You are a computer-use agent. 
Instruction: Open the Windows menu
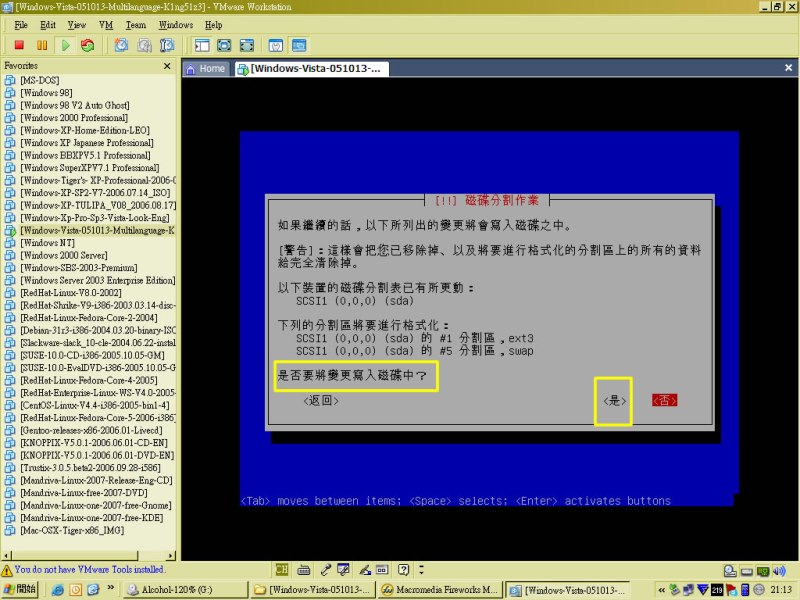click(176, 25)
